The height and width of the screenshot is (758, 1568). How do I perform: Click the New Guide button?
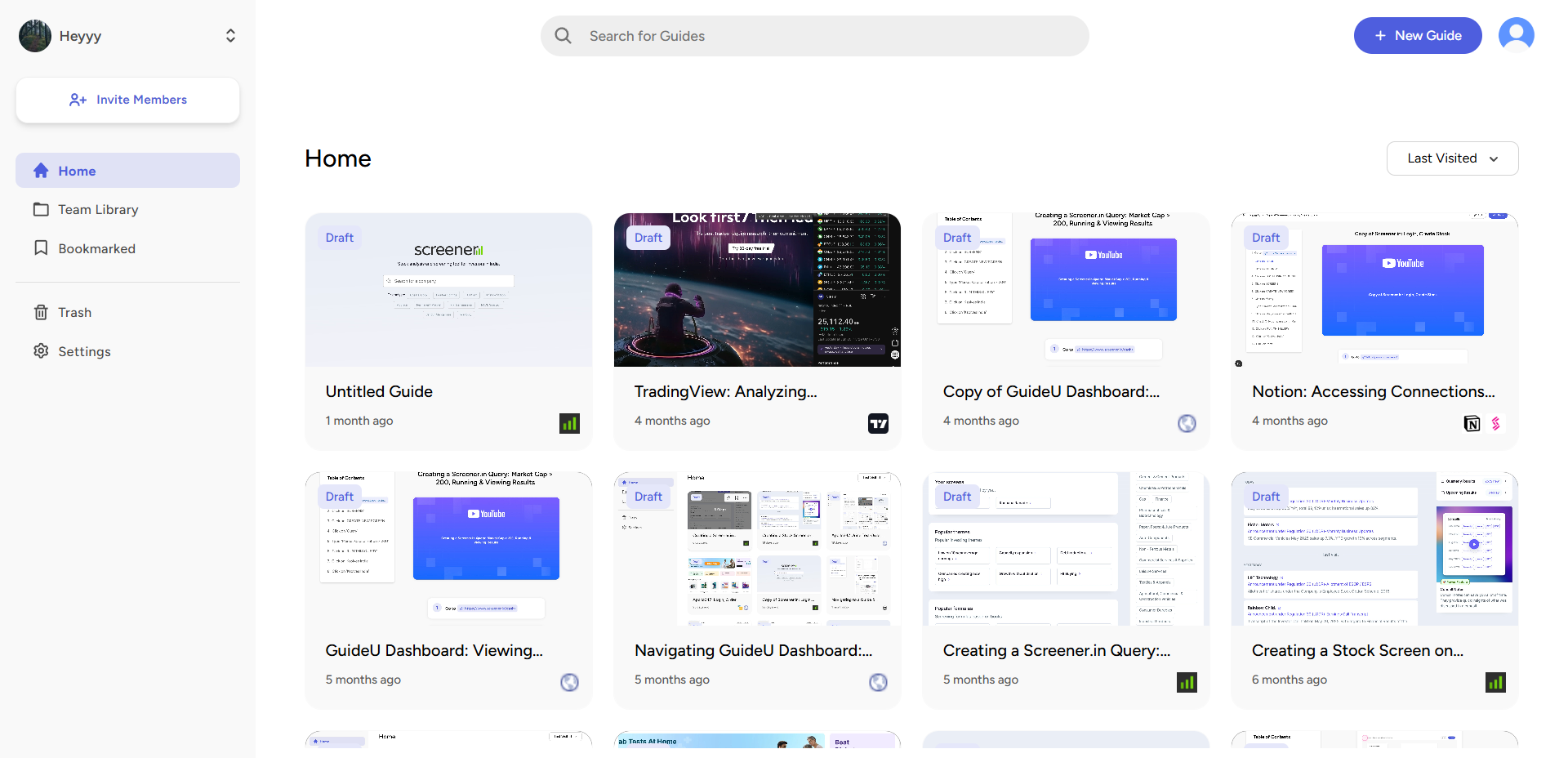(1417, 35)
